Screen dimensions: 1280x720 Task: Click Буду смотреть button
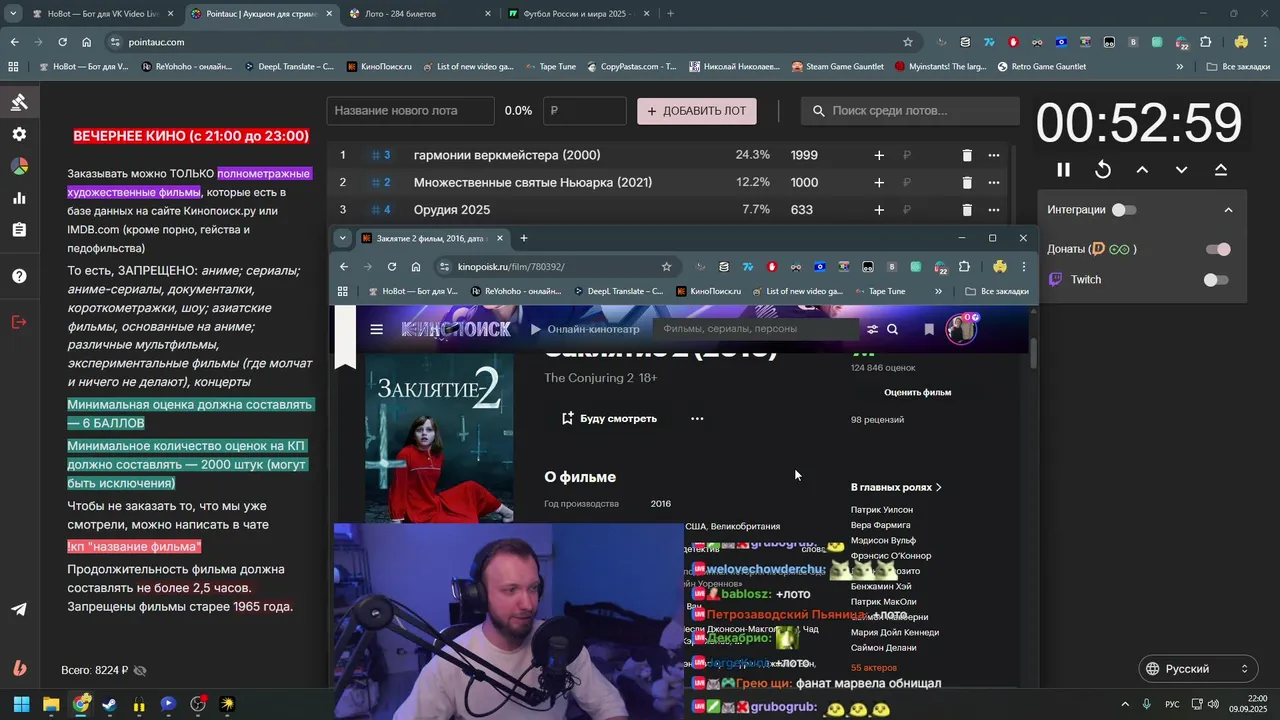point(609,418)
